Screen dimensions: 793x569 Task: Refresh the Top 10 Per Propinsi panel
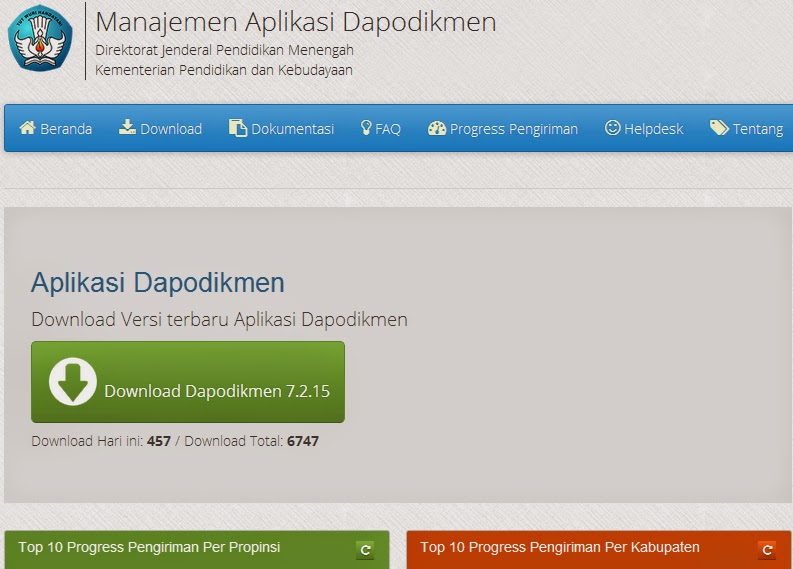pyautogui.click(x=365, y=550)
